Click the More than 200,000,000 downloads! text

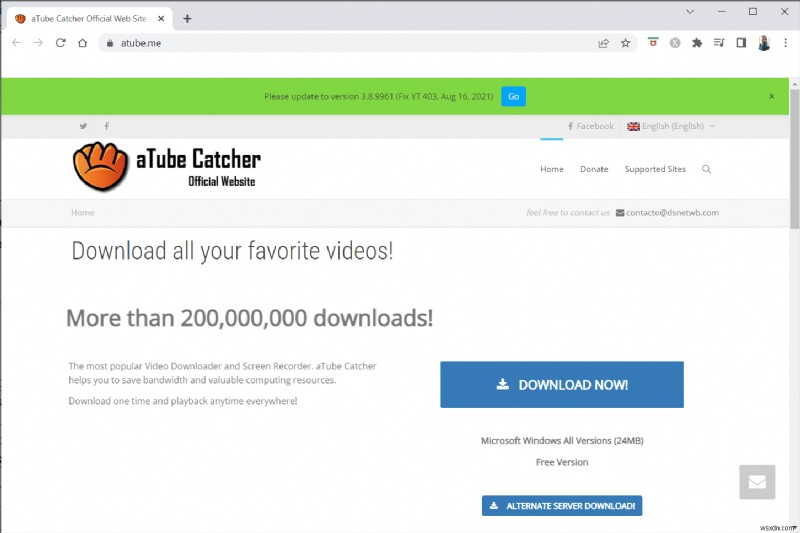249,318
